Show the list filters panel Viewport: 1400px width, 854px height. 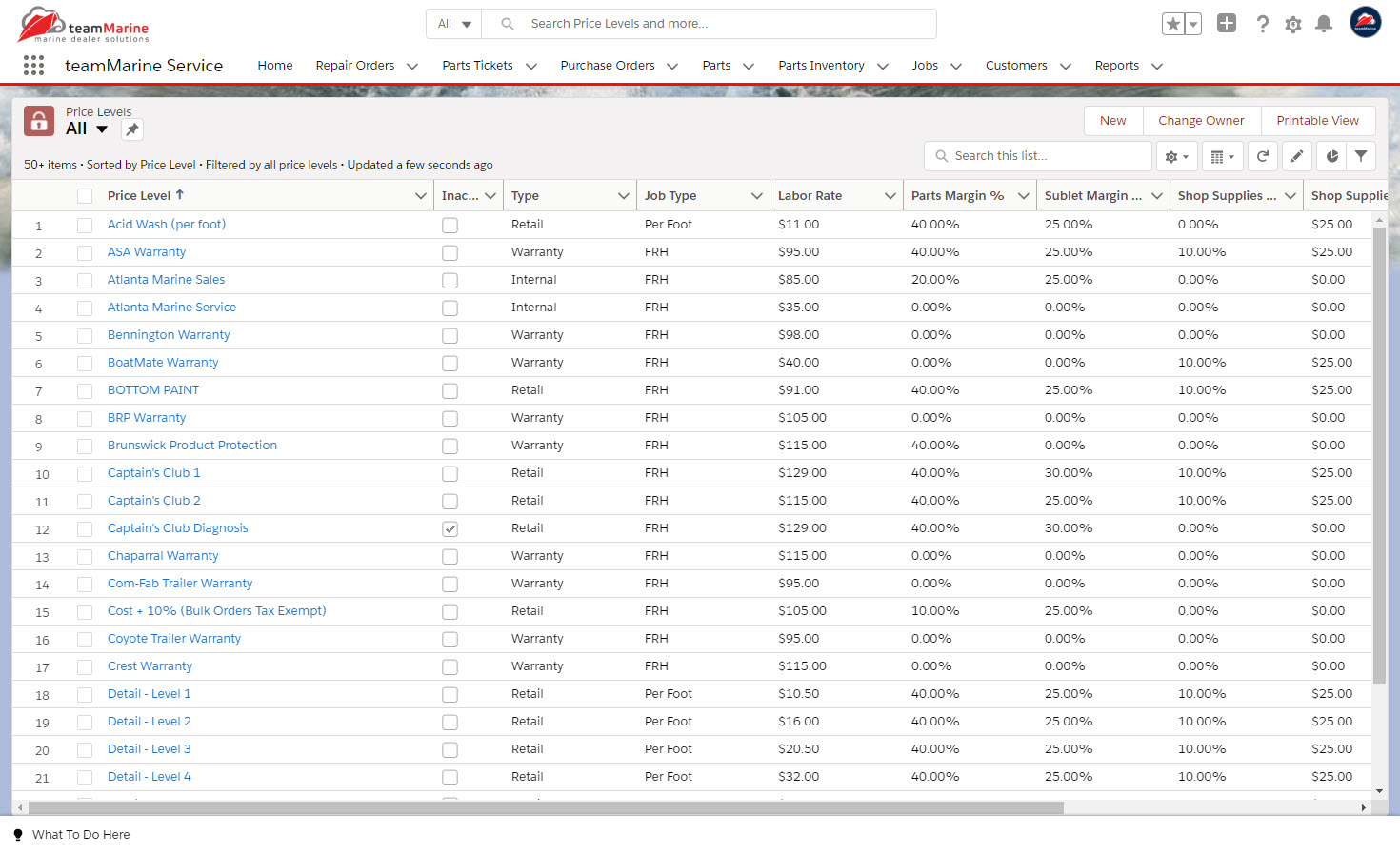[1361, 156]
